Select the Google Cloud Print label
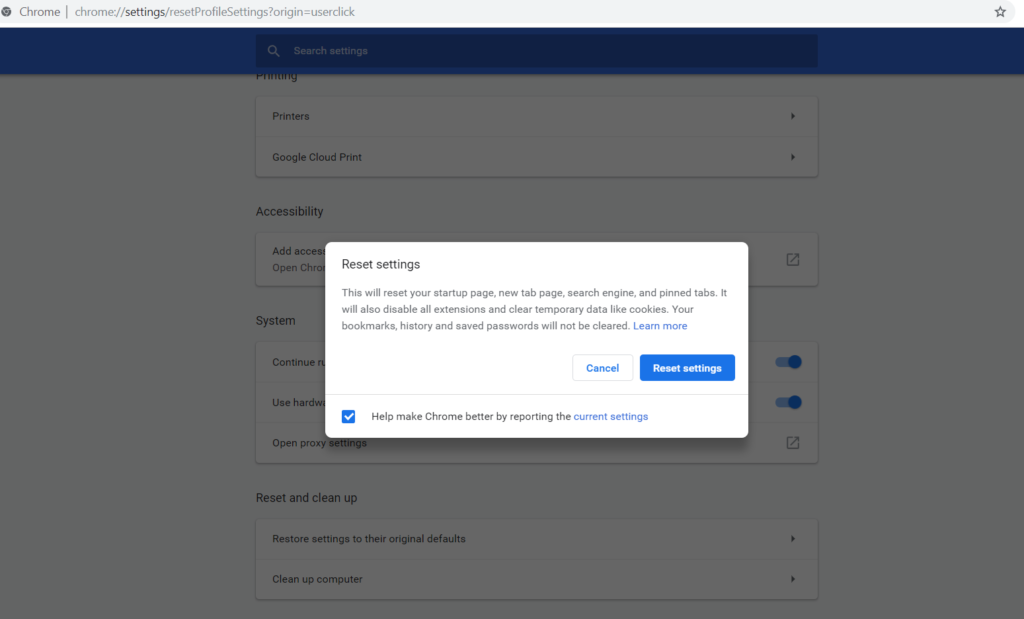 [317, 157]
